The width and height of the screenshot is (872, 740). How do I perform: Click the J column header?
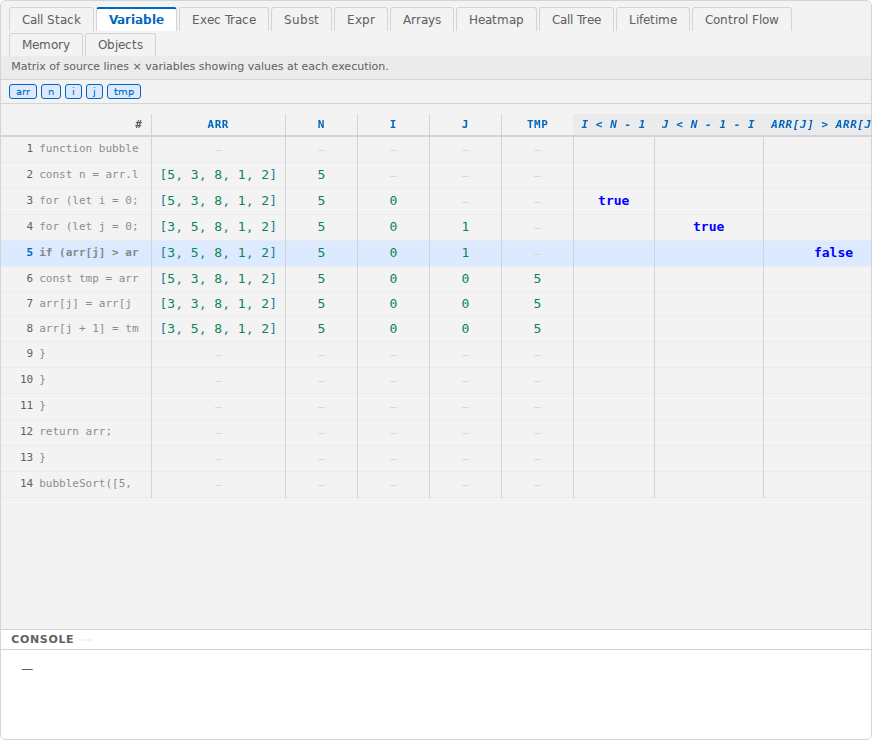[465, 124]
